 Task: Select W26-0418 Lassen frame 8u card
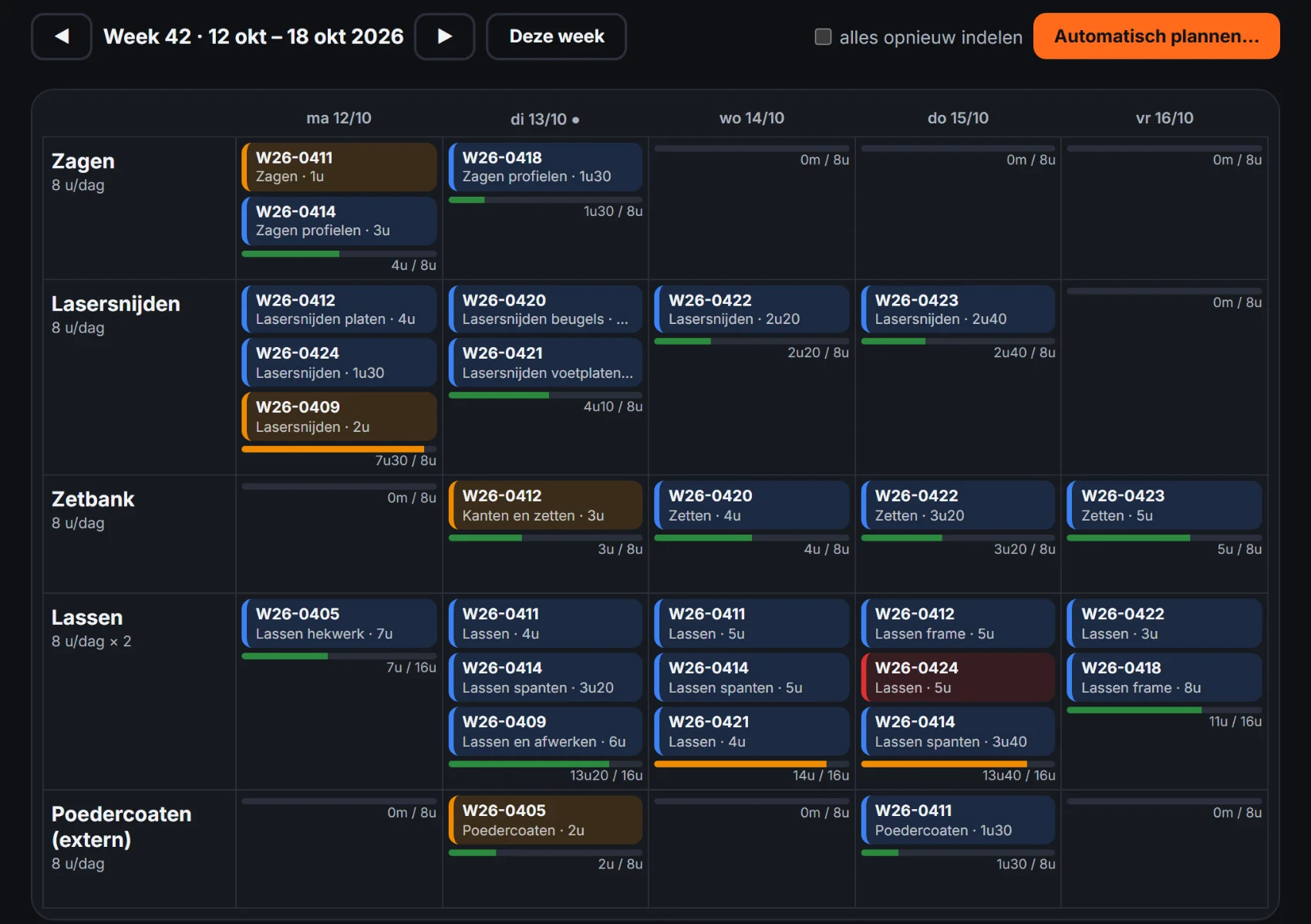tap(1164, 677)
